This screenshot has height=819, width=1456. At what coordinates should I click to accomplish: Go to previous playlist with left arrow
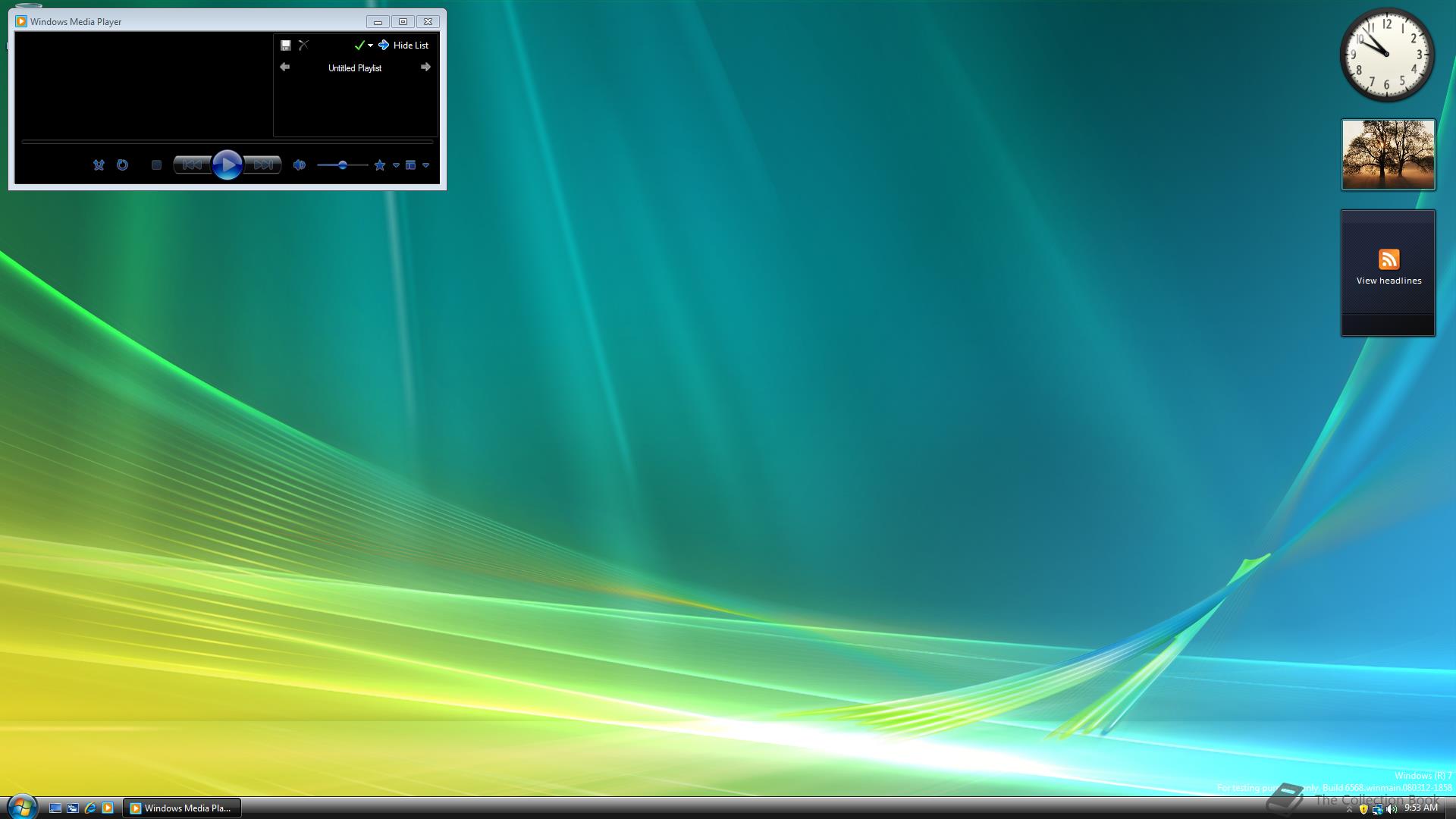pos(284,67)
